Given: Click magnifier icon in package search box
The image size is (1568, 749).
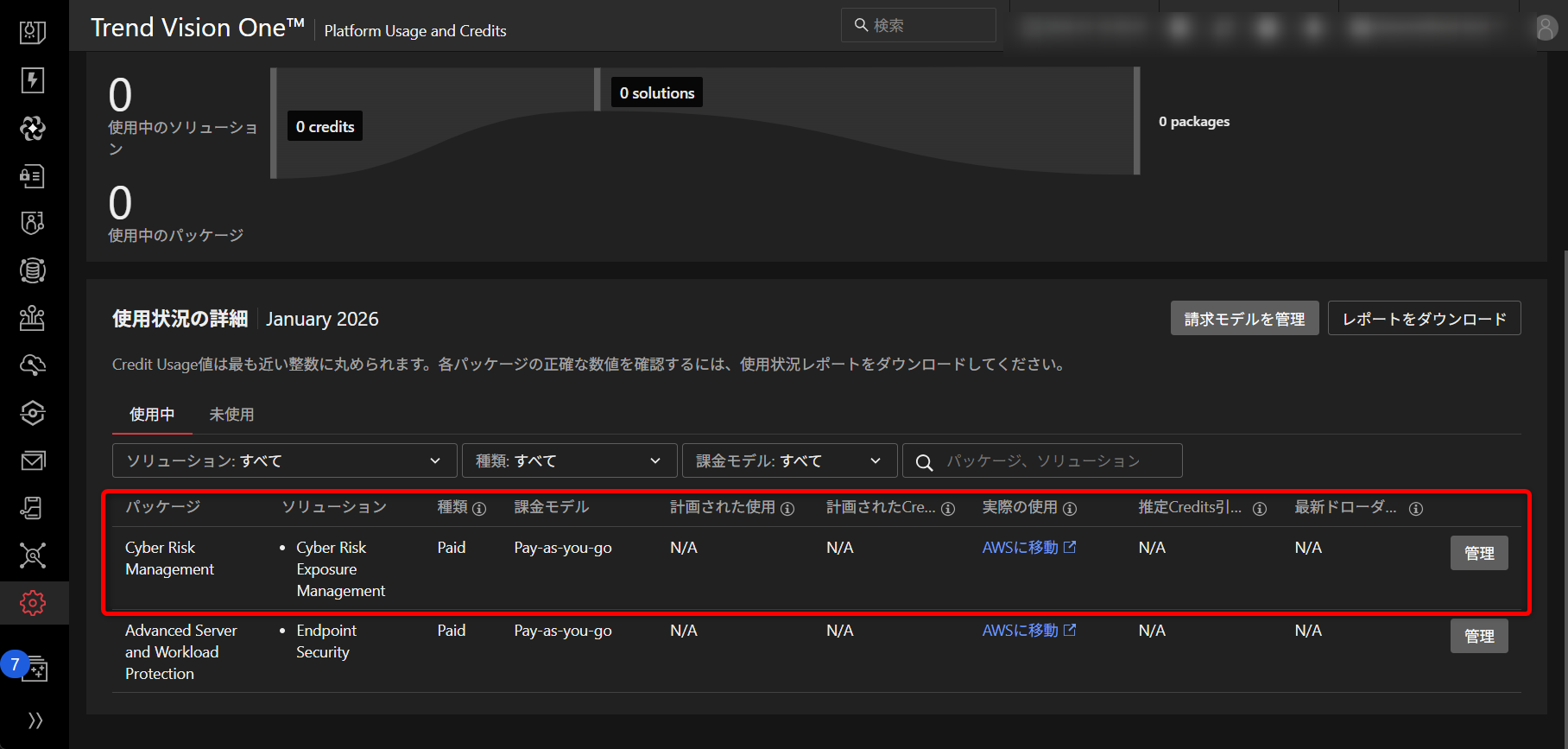Looking at the screenshot, I should click(x=924, y=462).
